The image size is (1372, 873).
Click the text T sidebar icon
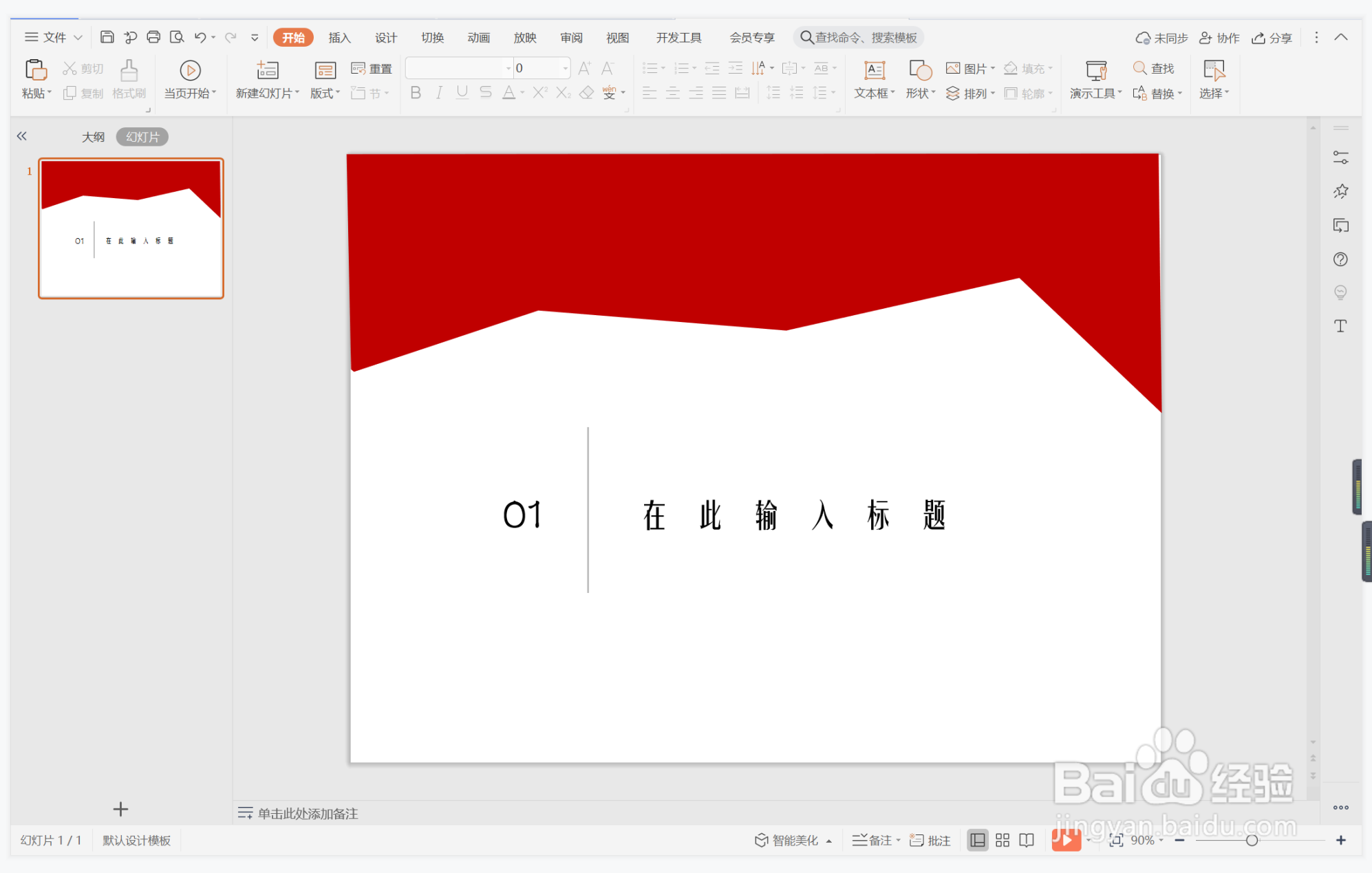point(1340,326)
